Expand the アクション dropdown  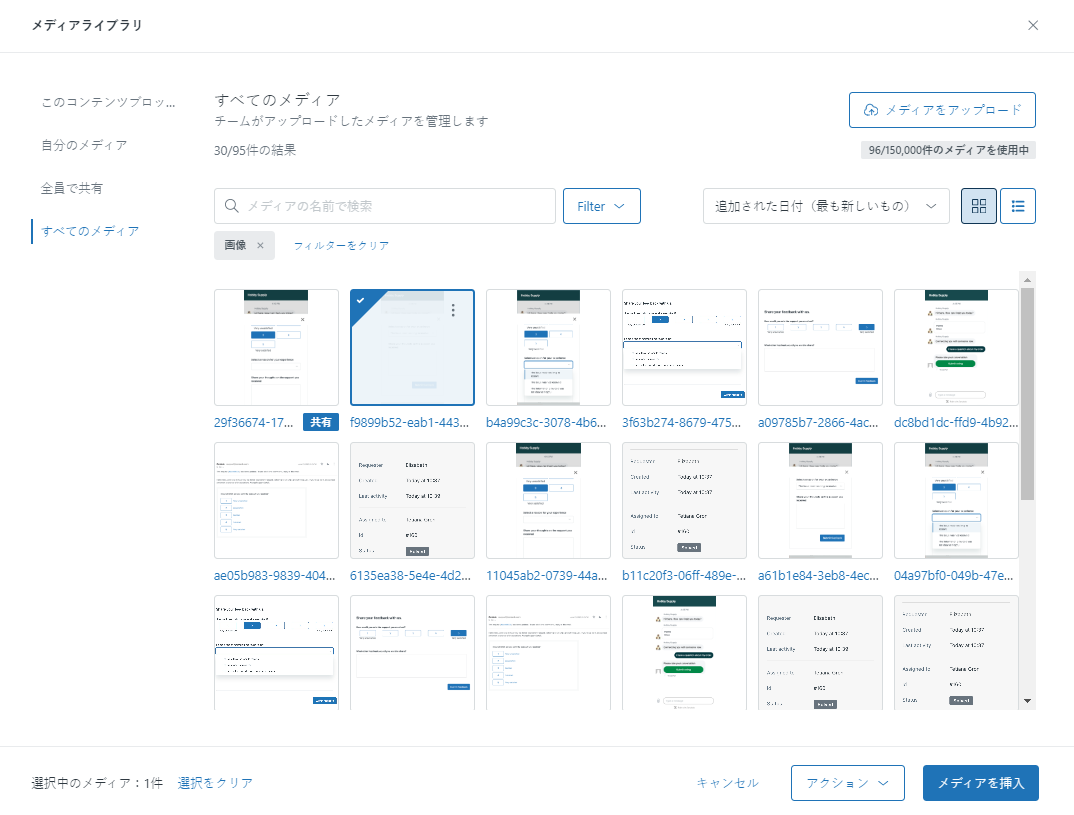(847, 783)
